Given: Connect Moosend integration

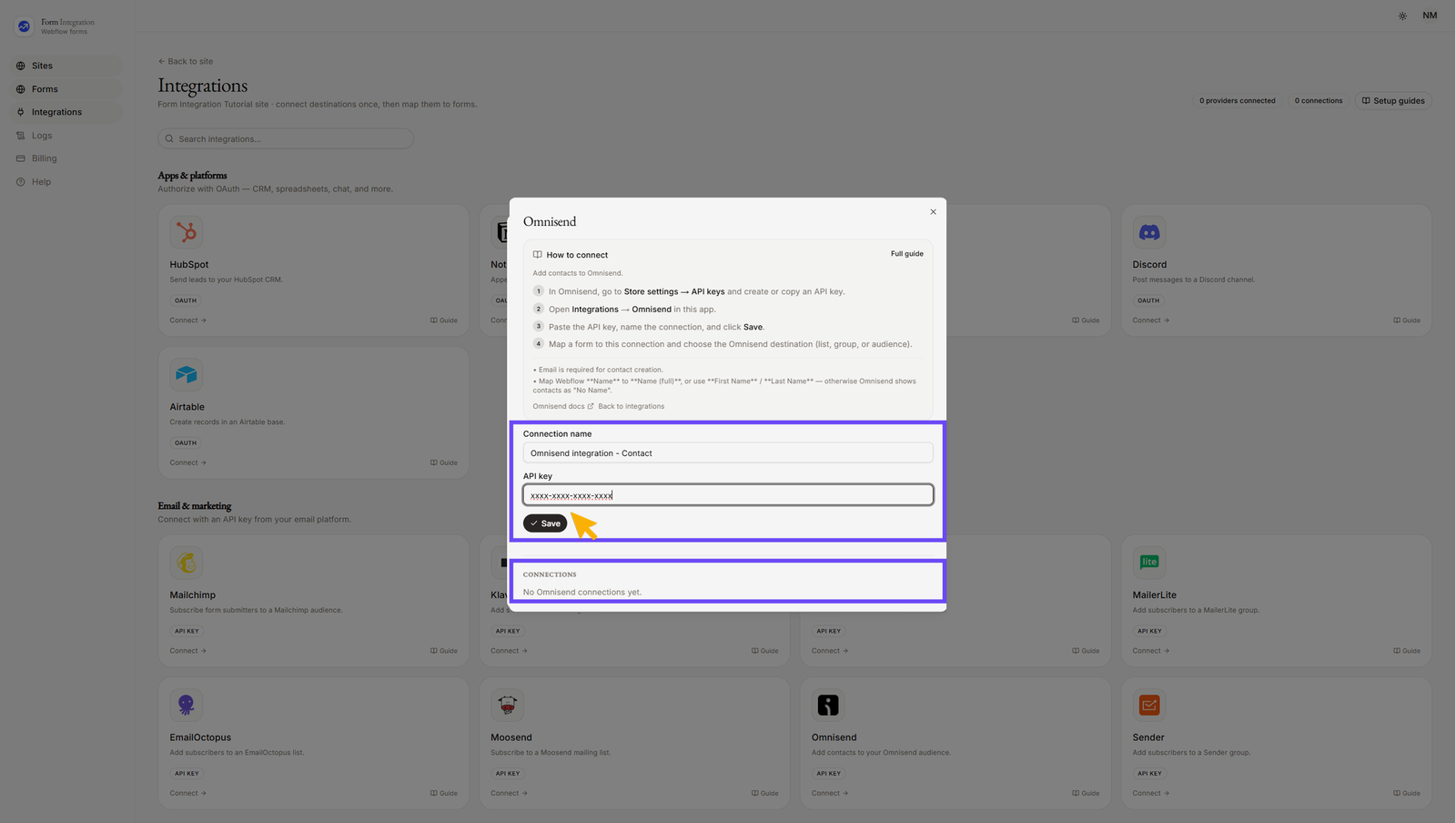Looking at the screenshot, I should pos(509,793).
